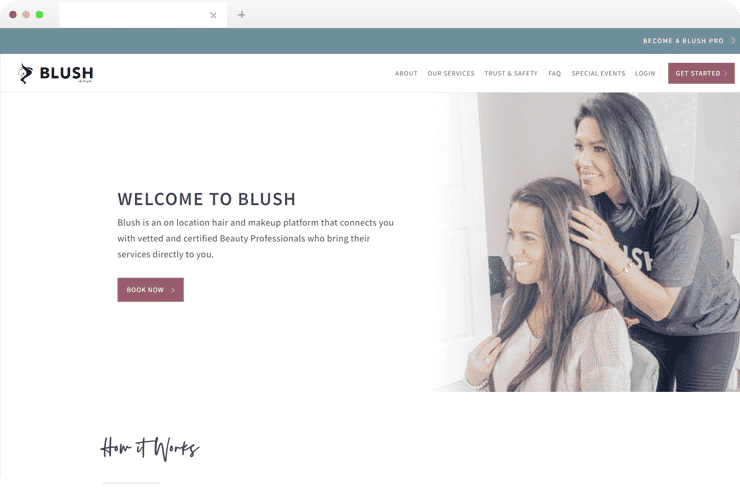Click the hero photo of two women
This screenshot has width=740, height=490.
pos(585,242)
